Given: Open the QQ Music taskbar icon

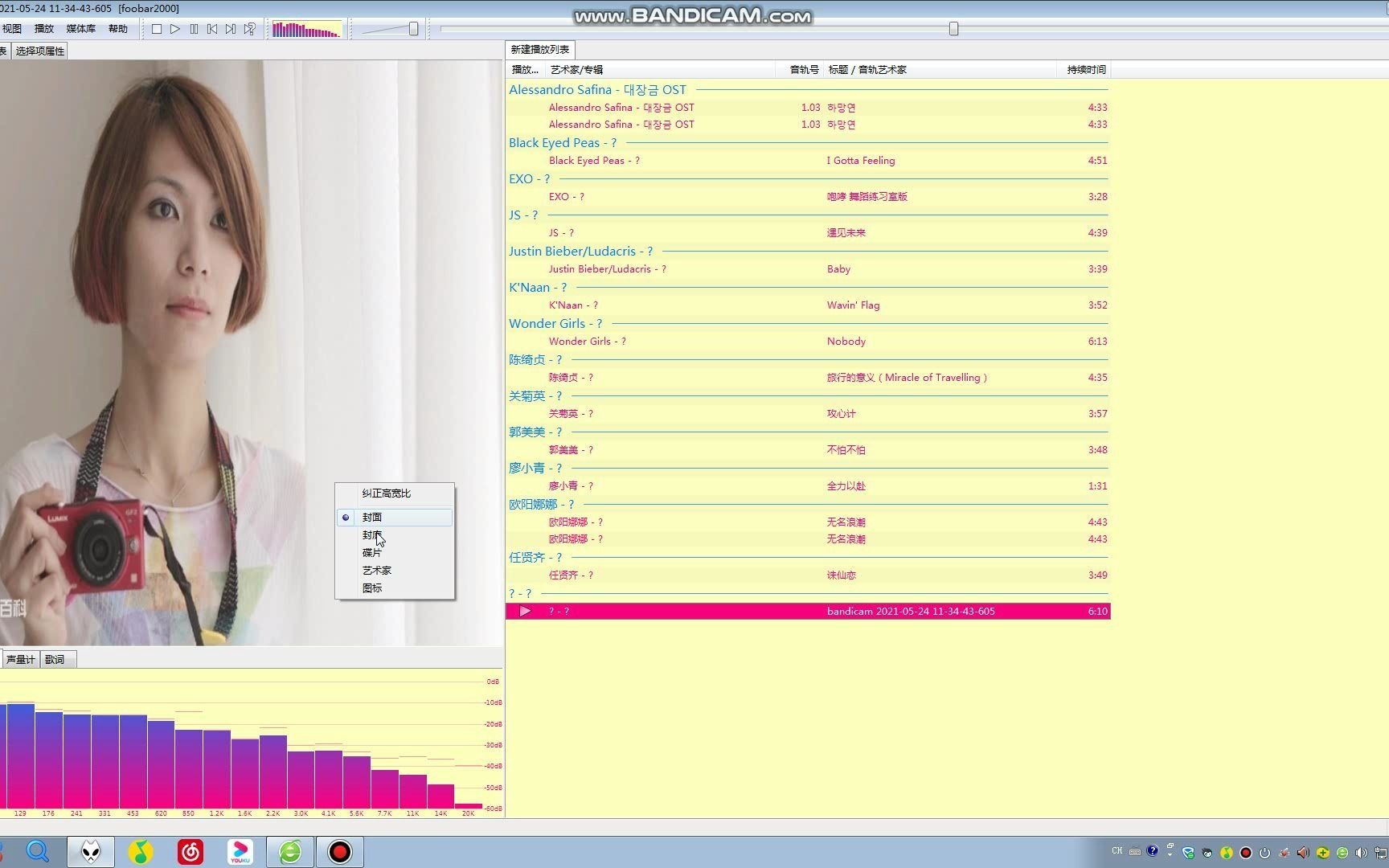Looking at the screenshot, I should click(141, 851).
